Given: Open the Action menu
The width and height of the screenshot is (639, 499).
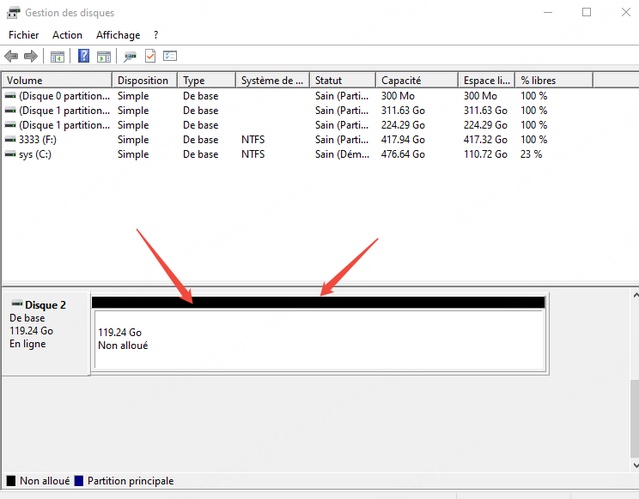Looking at the screenshot, I should pos(67,35).
